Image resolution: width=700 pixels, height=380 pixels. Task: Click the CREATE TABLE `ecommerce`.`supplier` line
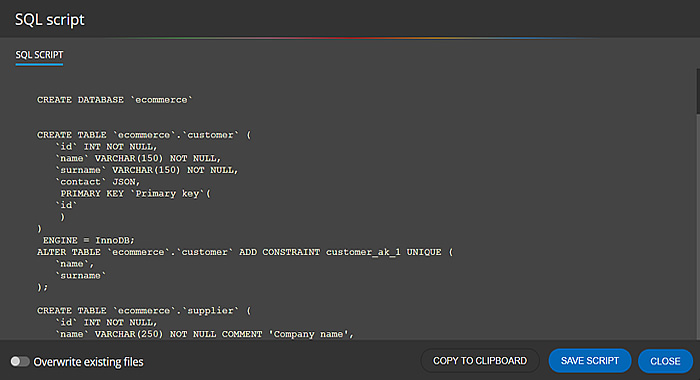point(144,310)
